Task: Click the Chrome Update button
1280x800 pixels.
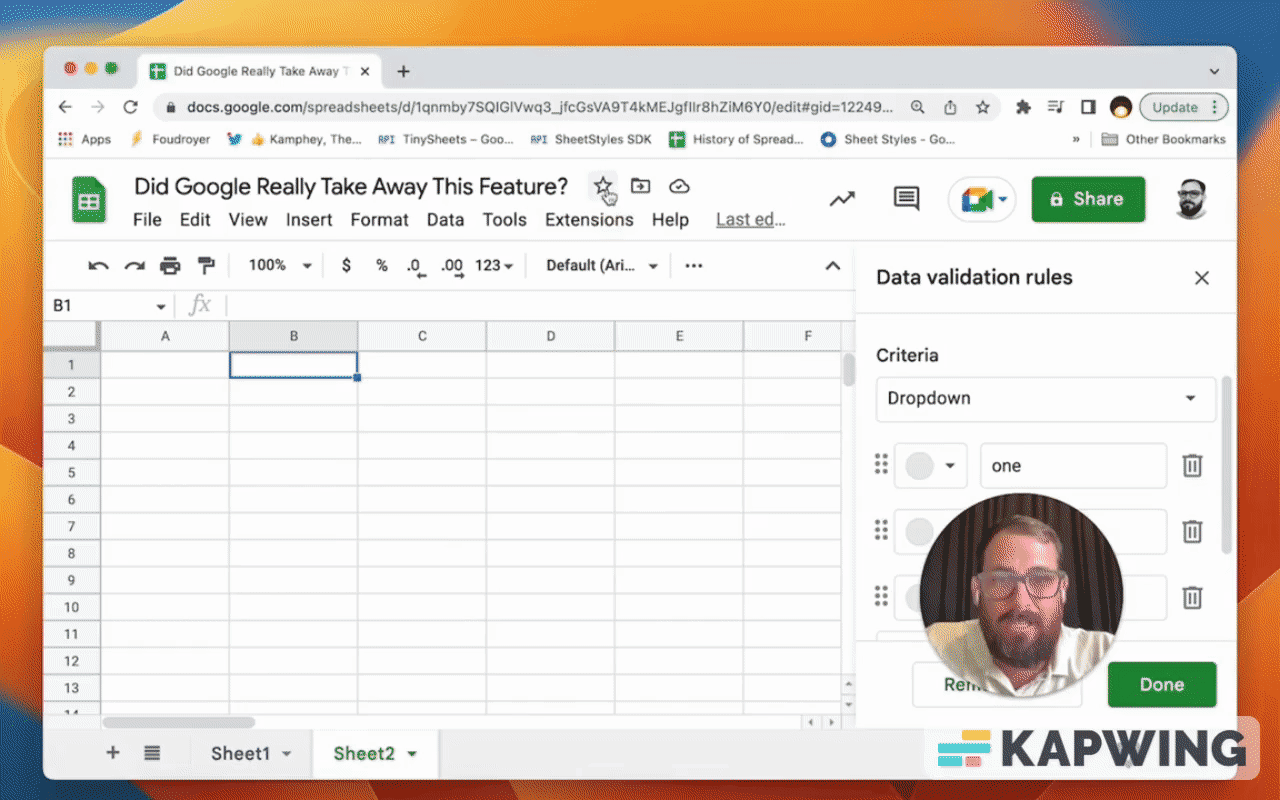Action: [1184, 107]
